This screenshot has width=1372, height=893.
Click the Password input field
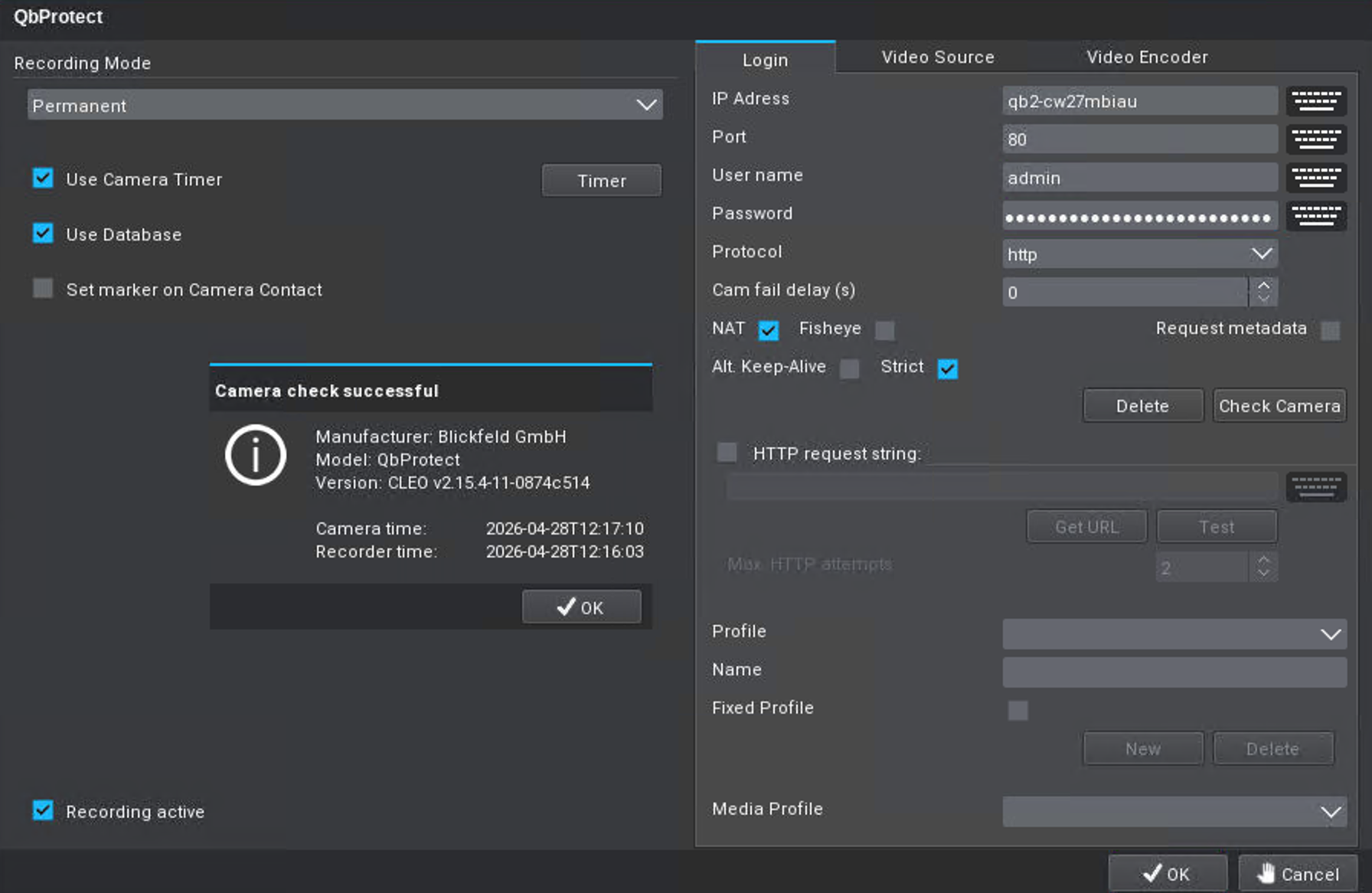pos(1140,215)
